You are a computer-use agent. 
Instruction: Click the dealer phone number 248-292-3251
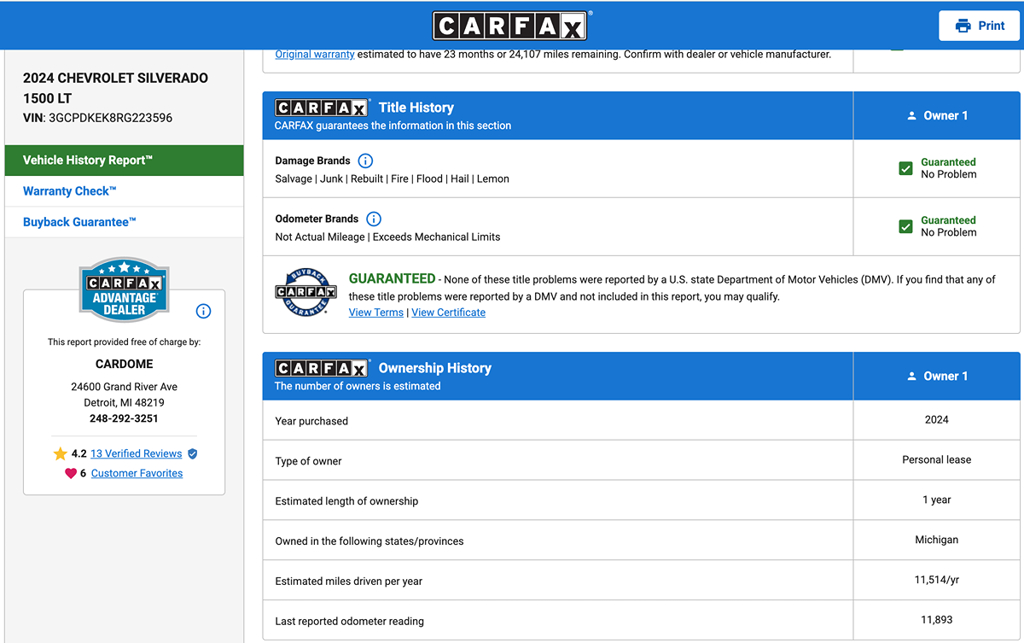(x=124, y=418)
